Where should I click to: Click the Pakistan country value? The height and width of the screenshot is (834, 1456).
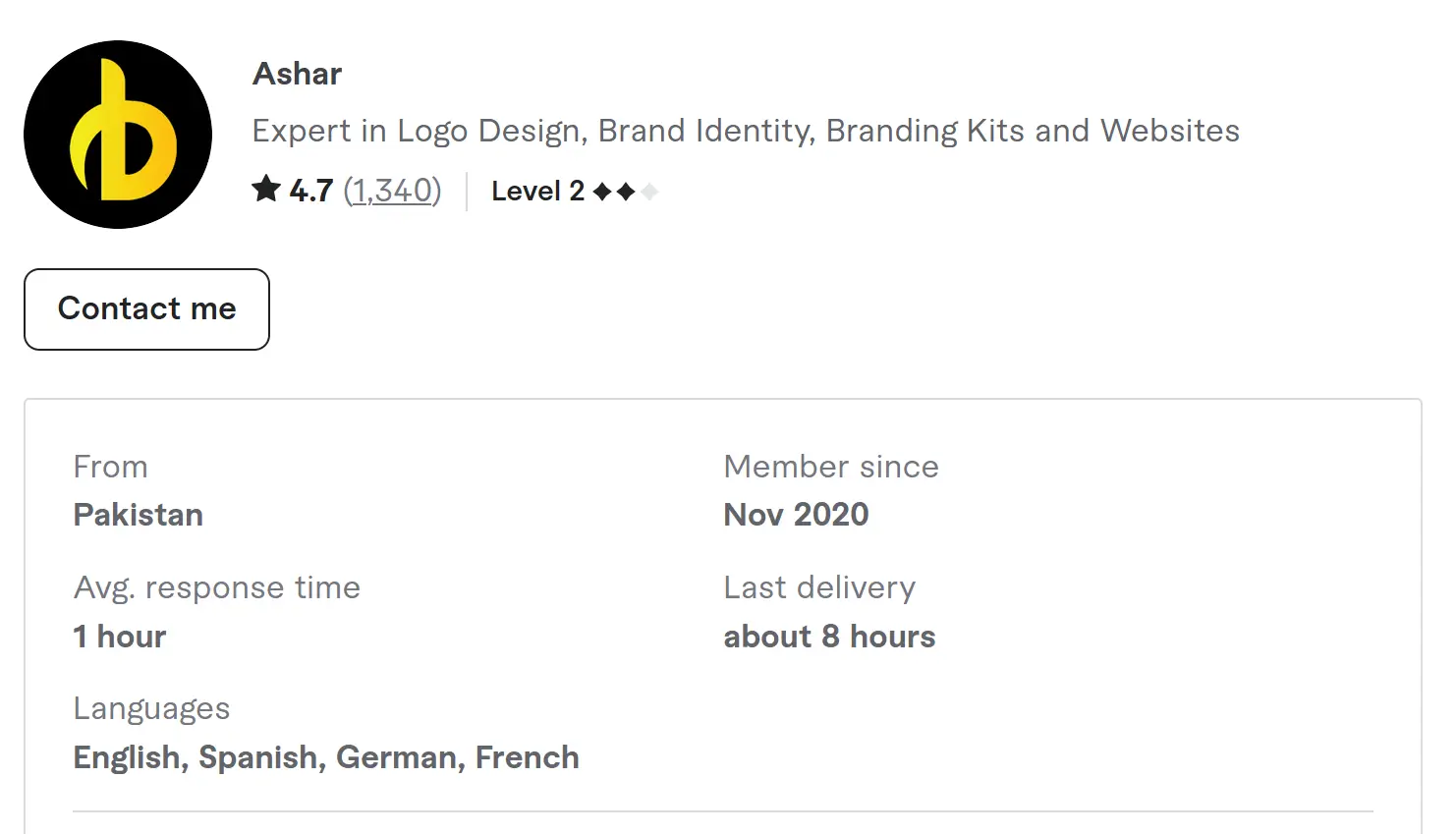point(139,515)
